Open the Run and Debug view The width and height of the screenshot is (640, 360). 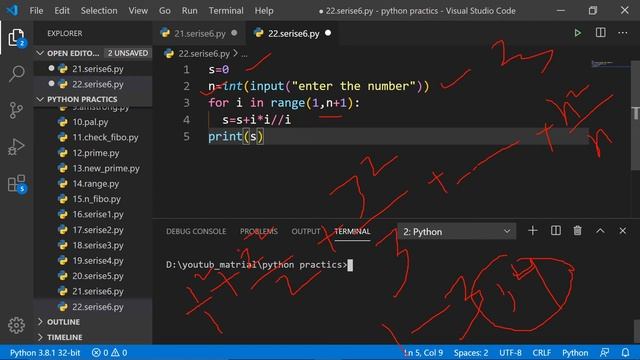click(x=16, y=147)
